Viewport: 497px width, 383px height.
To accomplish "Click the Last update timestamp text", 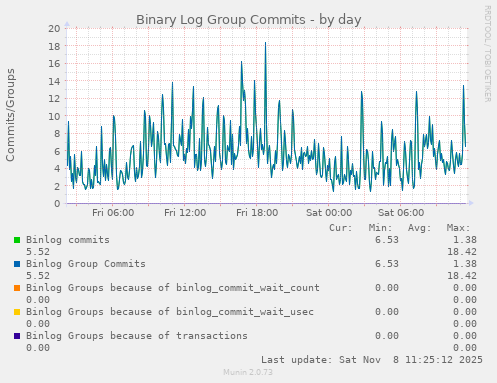I will pos(372,360).
